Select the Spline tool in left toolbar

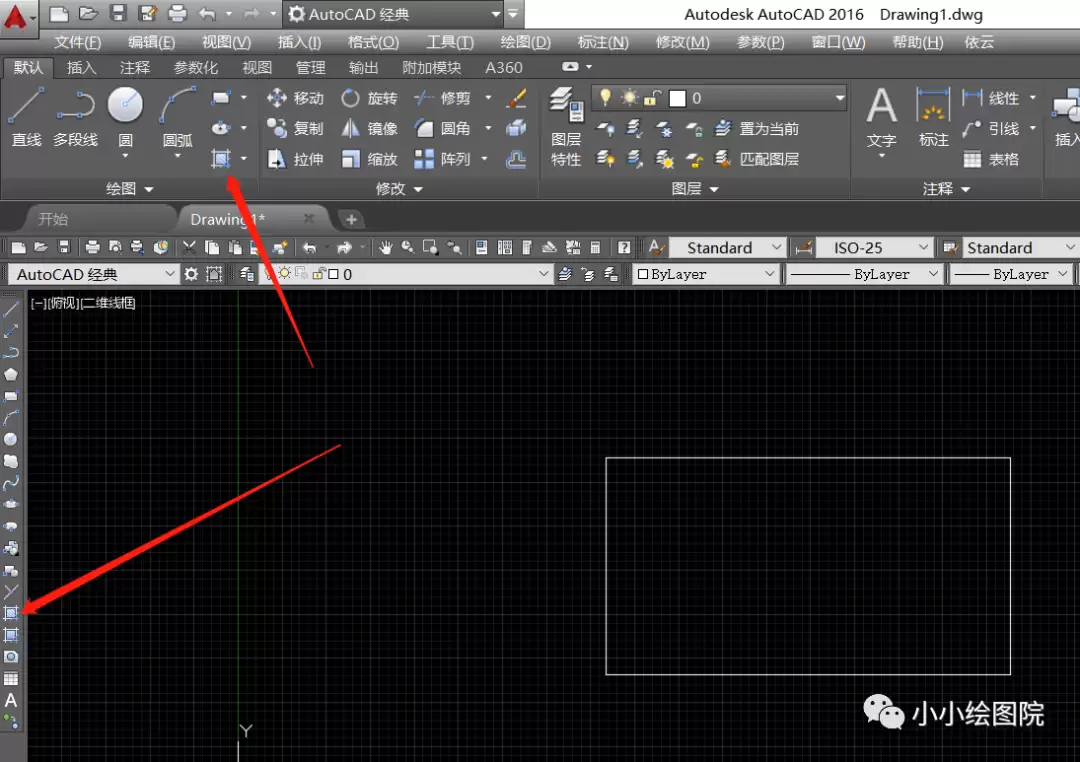[x=11, y=483]
